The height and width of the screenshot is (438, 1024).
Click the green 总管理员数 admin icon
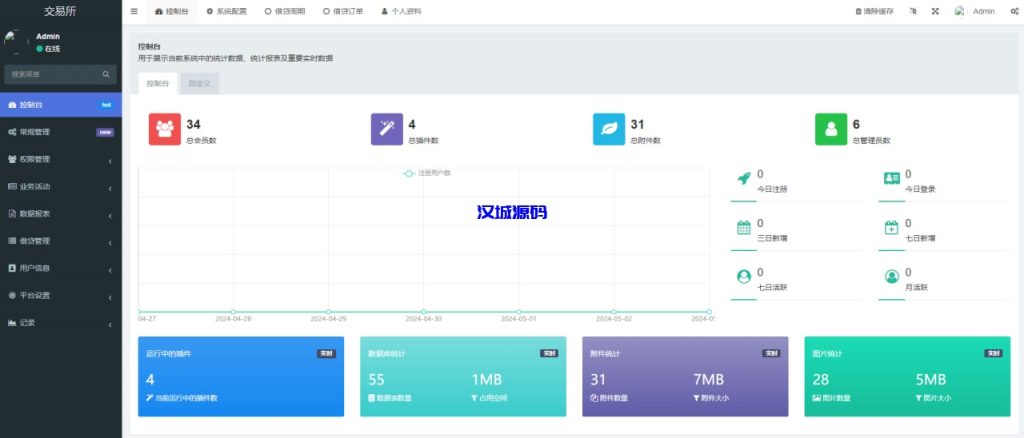[831, 130]
